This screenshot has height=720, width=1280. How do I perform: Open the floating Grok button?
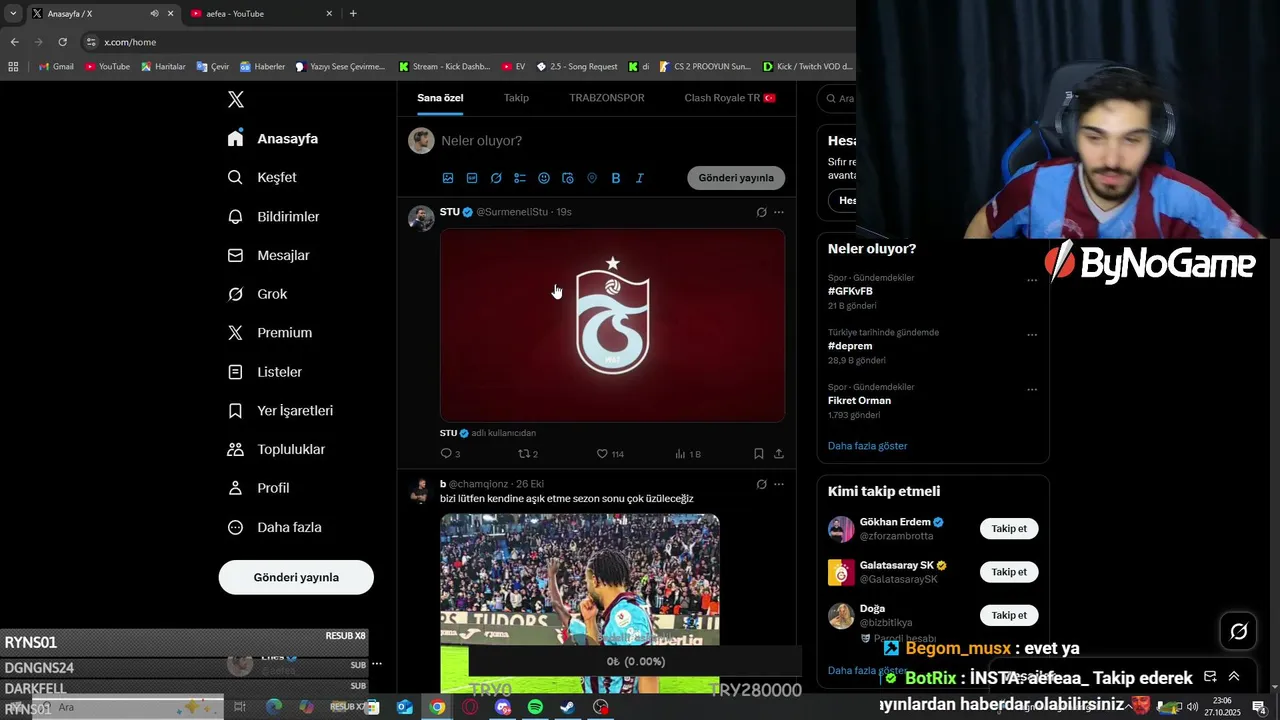click(x=1238, y=631)
